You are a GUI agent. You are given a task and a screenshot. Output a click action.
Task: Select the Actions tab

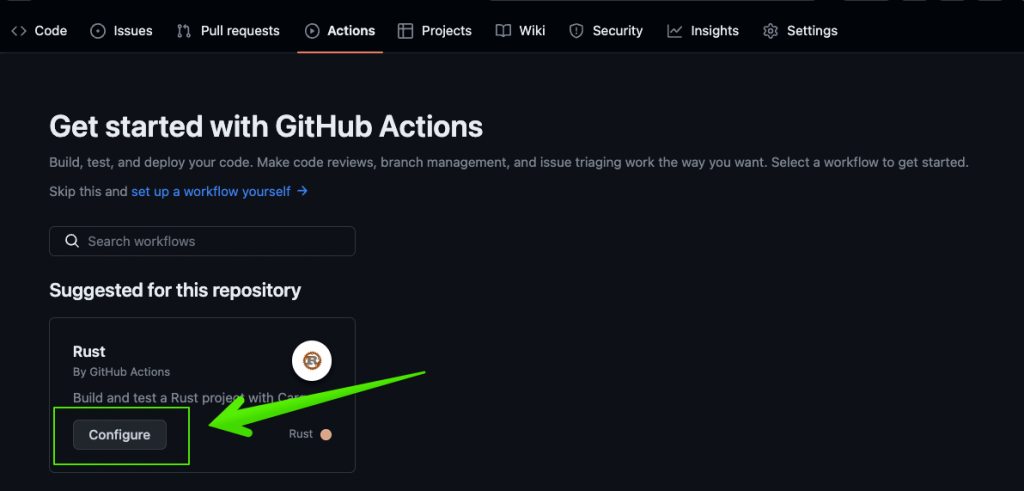[x=340, y=31]
